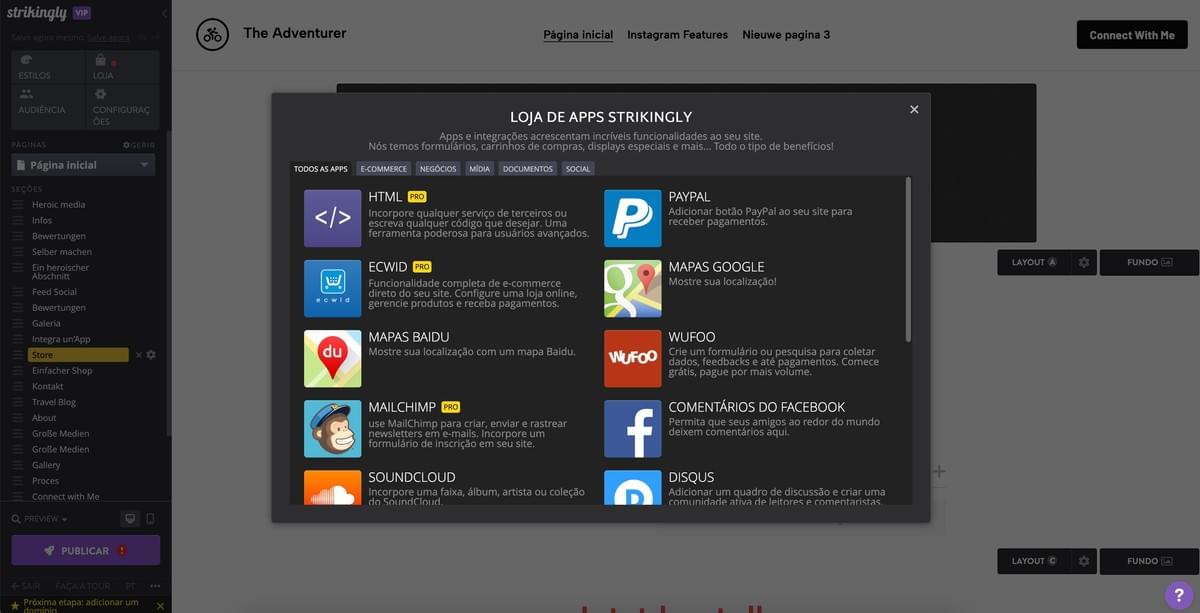The width and height of the screenshot is (1200, 613).
Task: Select the Travel Blog section
Action: tap(54, 402)
